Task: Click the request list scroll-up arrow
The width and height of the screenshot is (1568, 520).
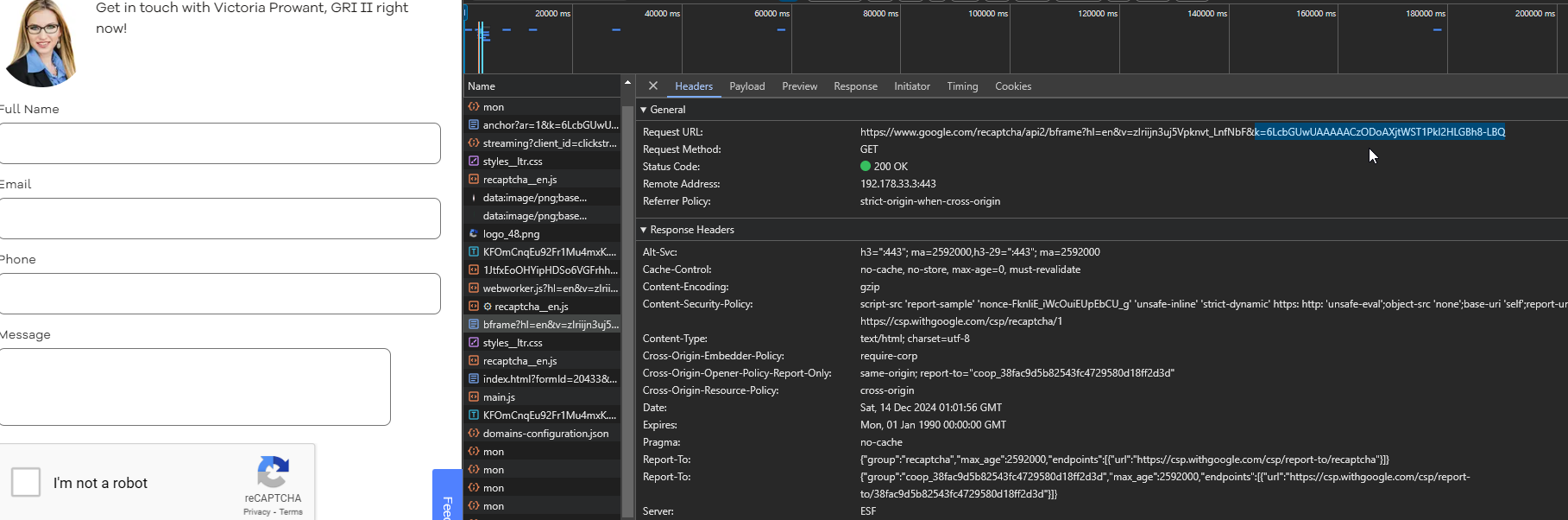Action: coord(627,83)
